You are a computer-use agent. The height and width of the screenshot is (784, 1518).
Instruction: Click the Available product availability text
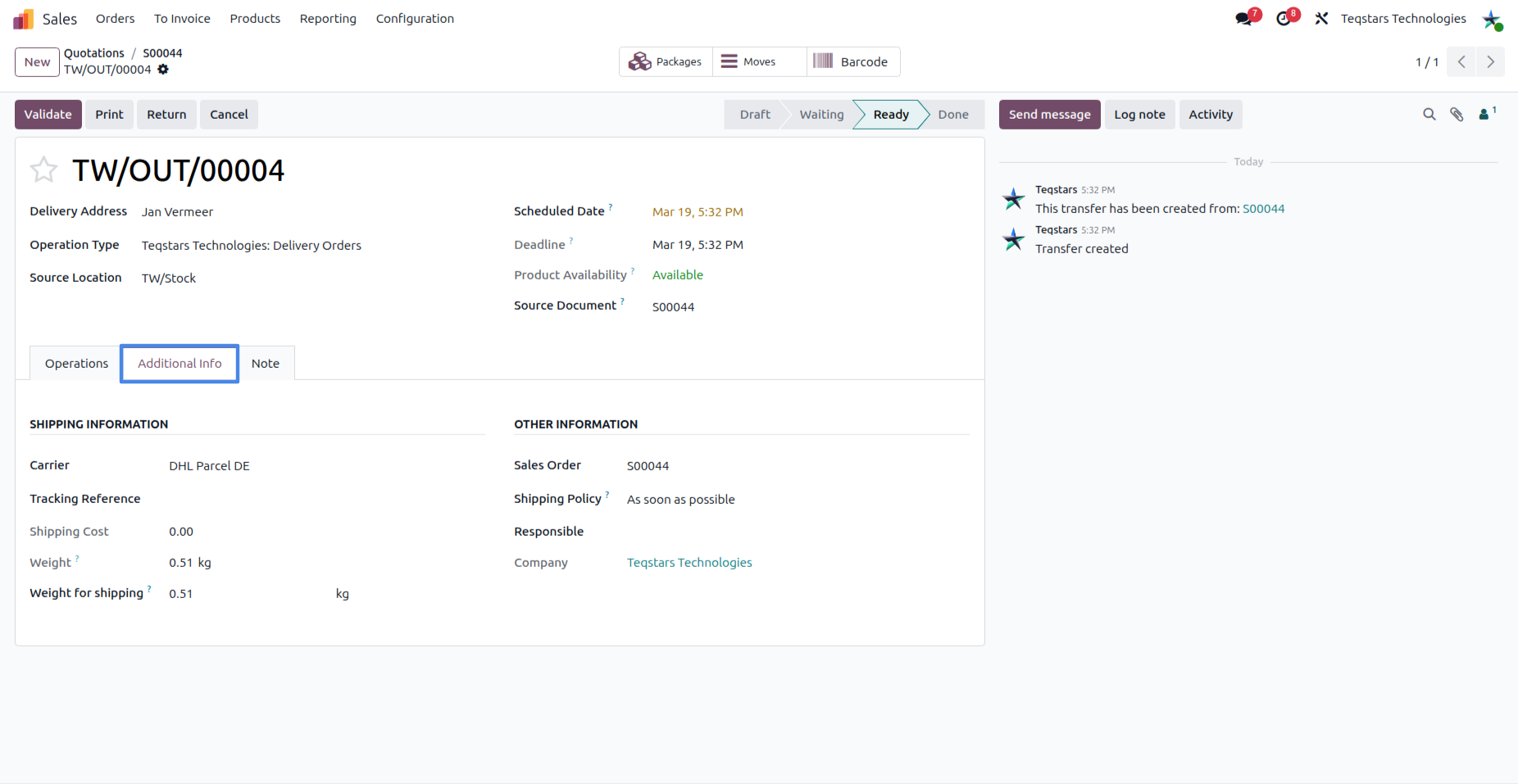click(678, 275)
